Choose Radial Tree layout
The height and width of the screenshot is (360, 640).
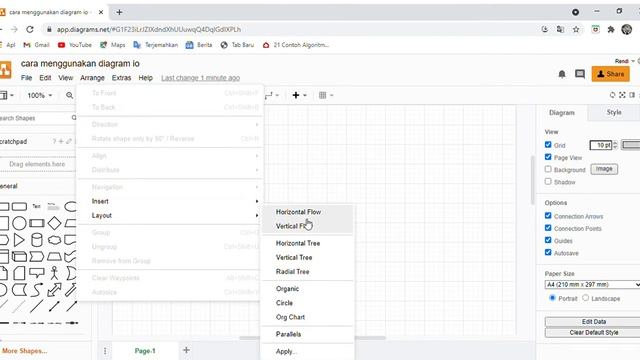307,271
